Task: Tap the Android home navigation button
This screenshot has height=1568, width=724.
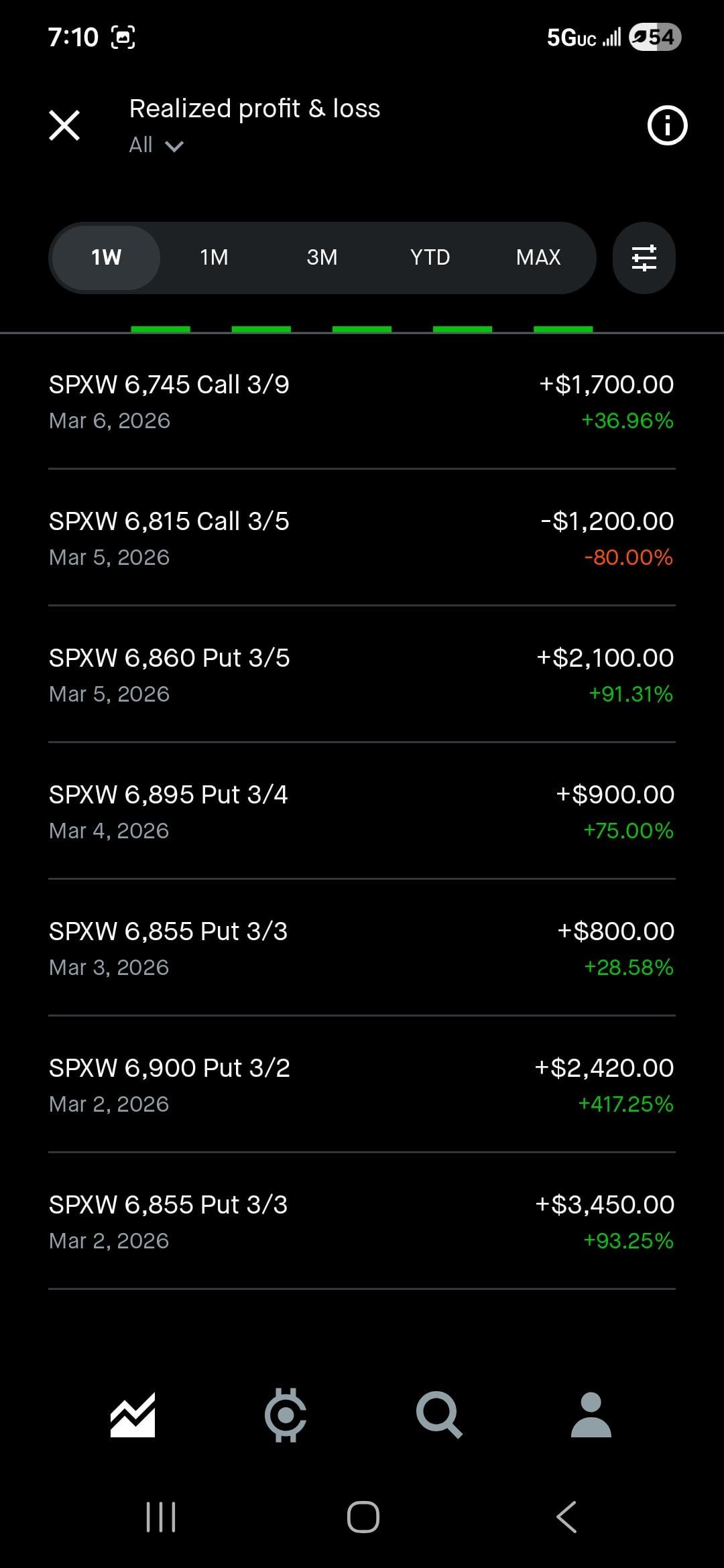Action: pos(363,1516)
